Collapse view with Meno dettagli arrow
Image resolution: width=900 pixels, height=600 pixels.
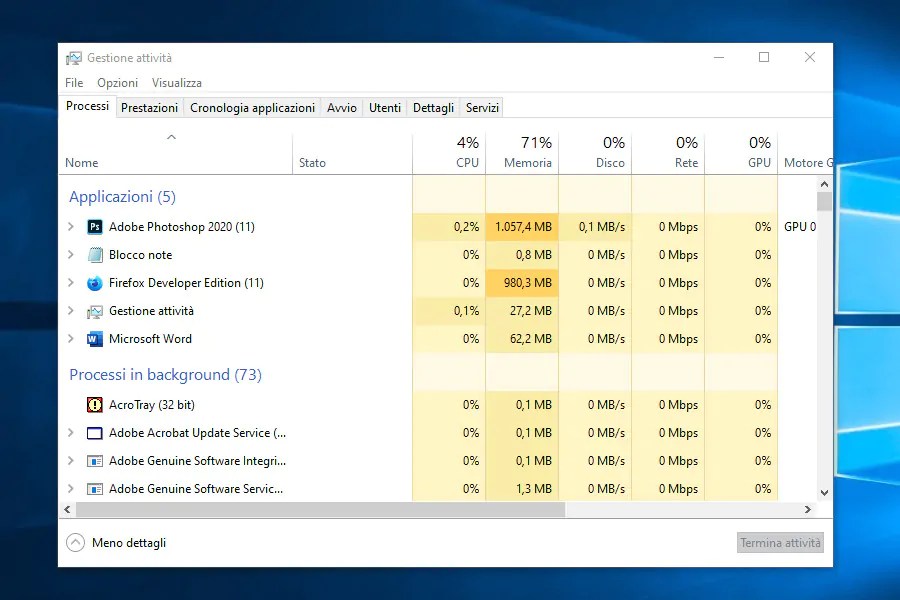[x=75, y=543]
